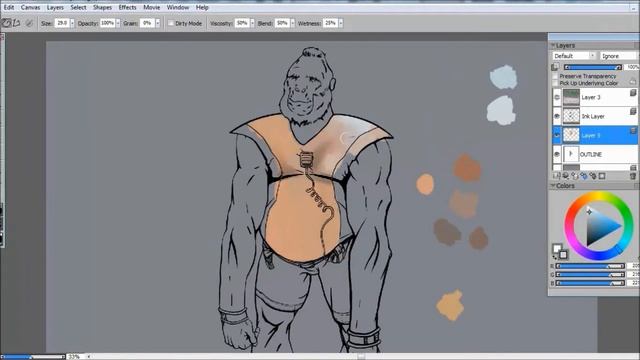Screen dimensions: 640x360
Task: Enable the Dirty Mode checkbox
Action: click(x=171, y=23)
